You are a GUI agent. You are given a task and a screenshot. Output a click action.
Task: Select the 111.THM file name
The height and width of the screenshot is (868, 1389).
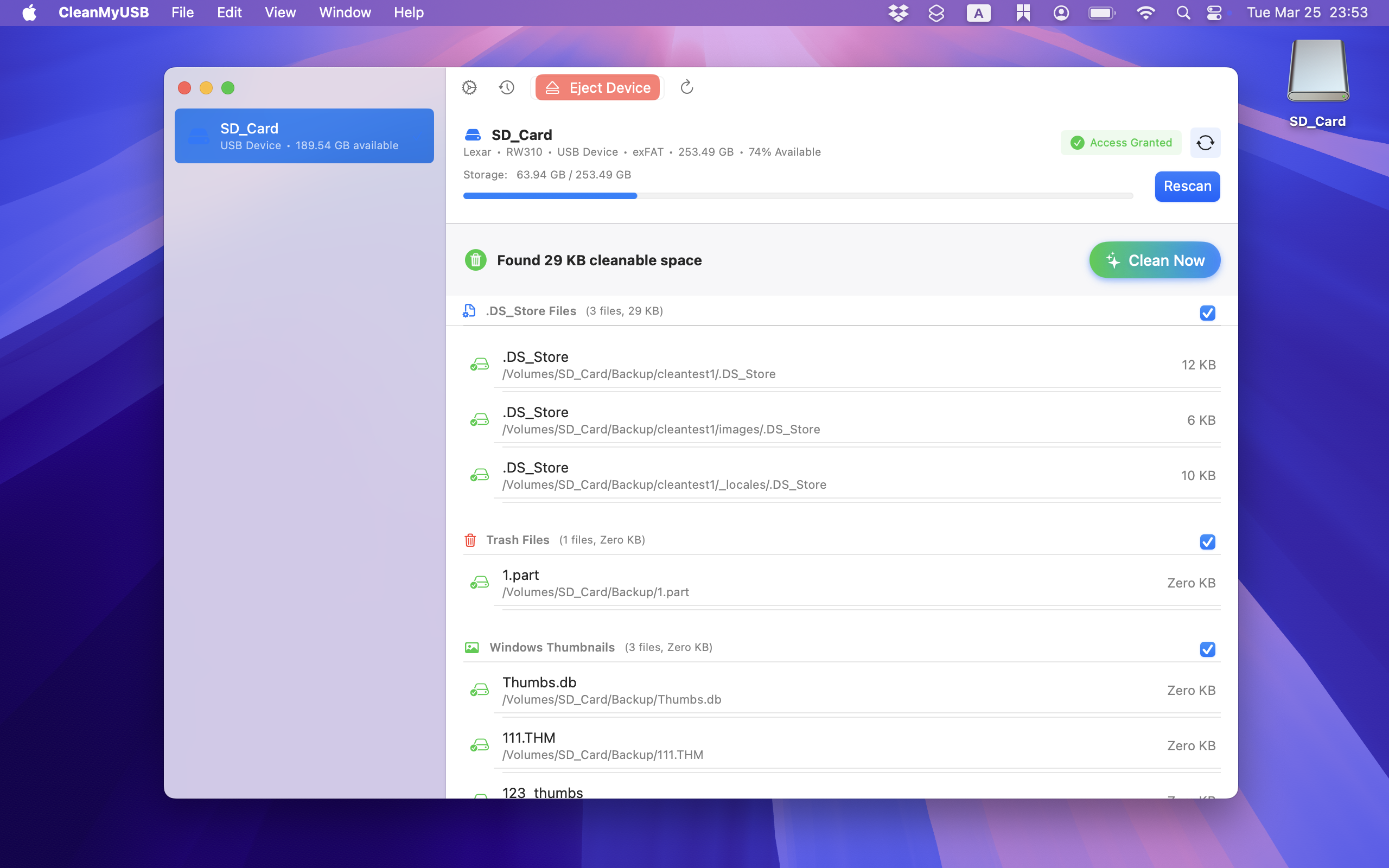(x=529, y=738)
